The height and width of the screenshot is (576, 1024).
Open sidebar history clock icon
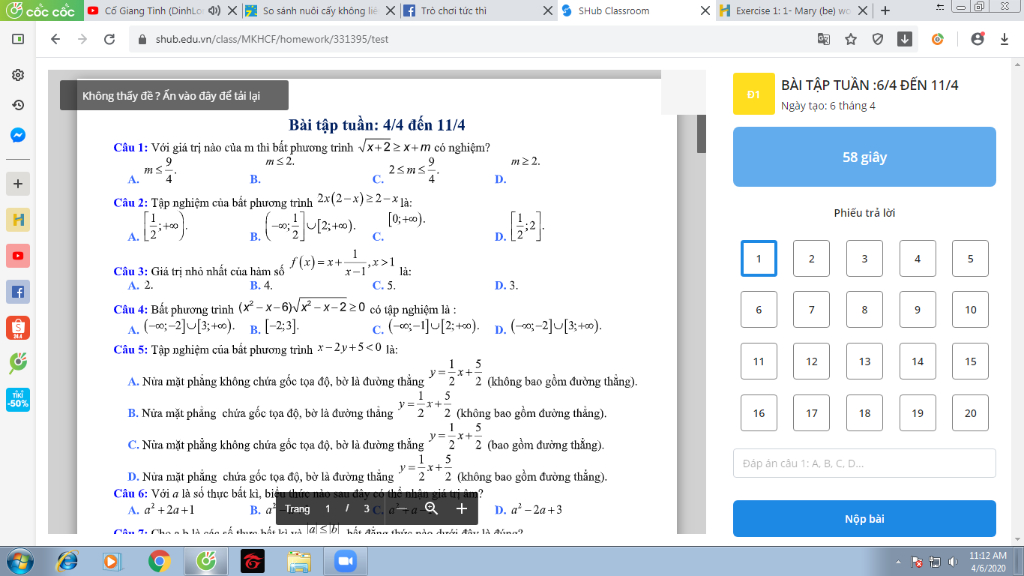click(18, 105)
